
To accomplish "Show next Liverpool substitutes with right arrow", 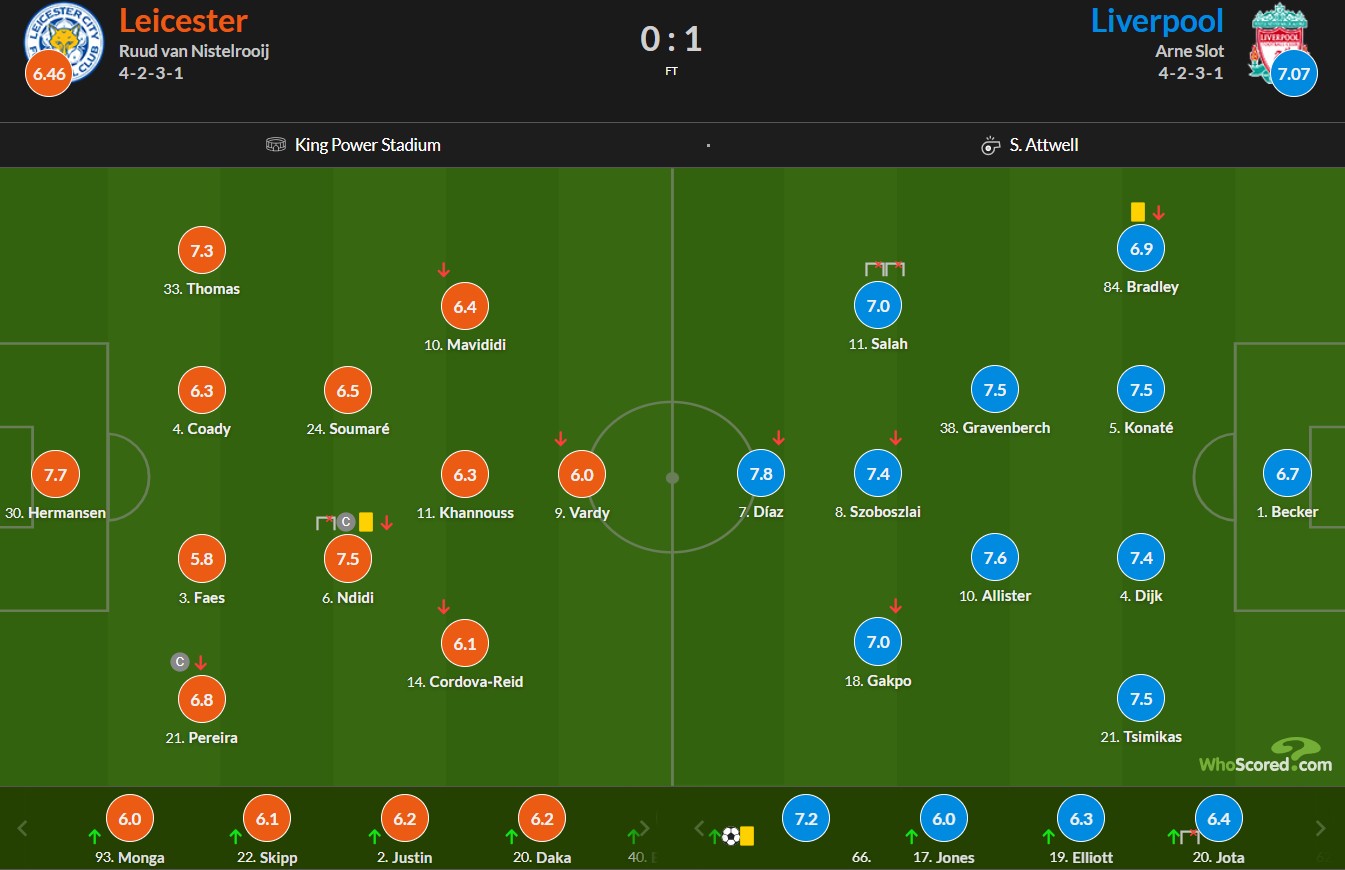I will pyautogui.click(x=1320, y=828).
